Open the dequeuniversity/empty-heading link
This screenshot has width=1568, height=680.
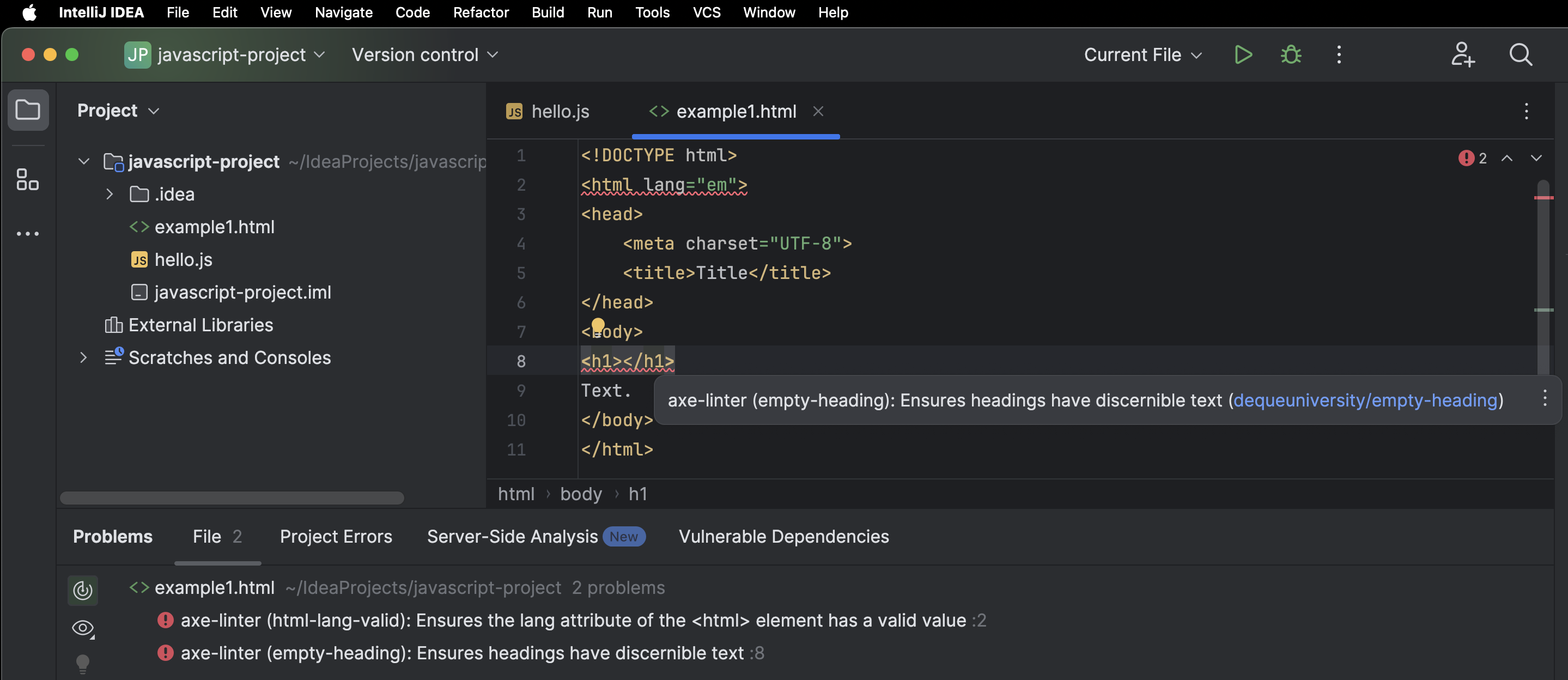pos(1366,400)
